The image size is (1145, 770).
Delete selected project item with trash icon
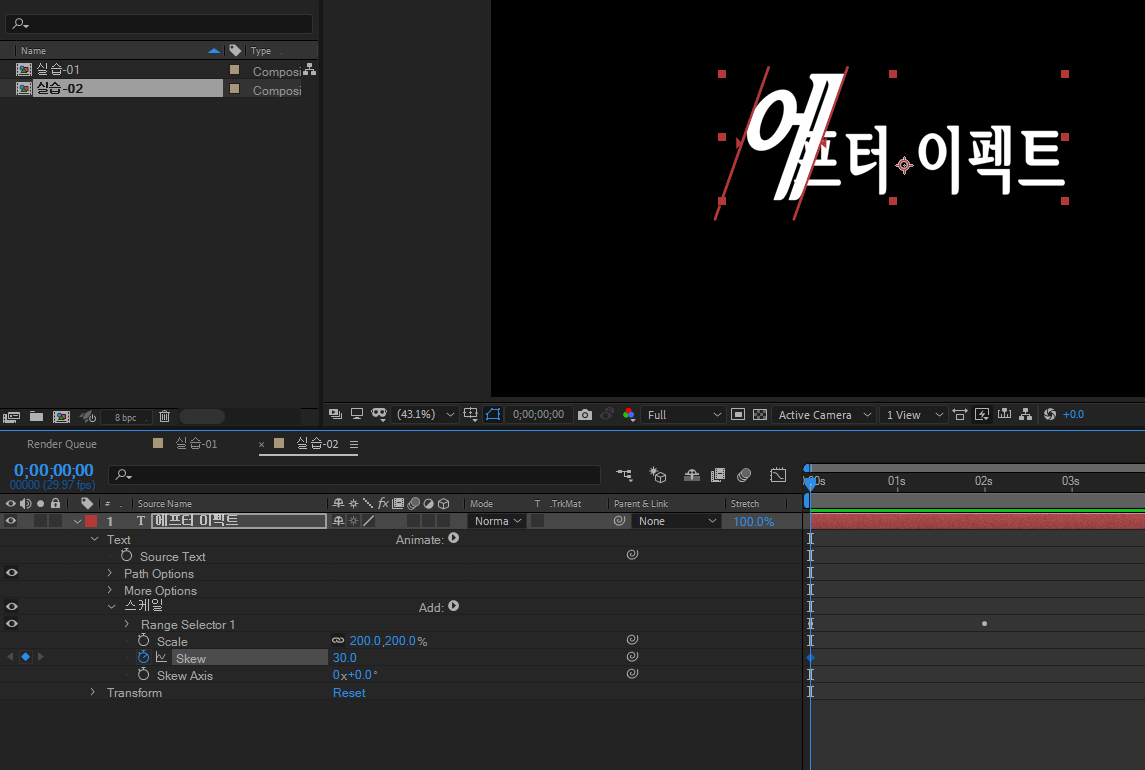(164, 416)
